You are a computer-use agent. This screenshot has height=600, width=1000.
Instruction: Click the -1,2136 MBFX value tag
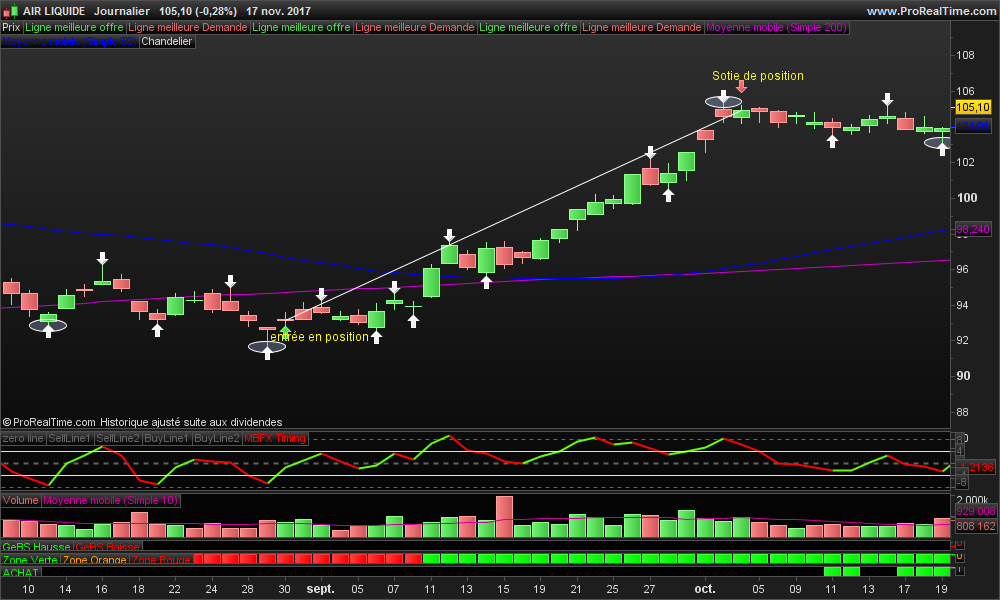976,467
